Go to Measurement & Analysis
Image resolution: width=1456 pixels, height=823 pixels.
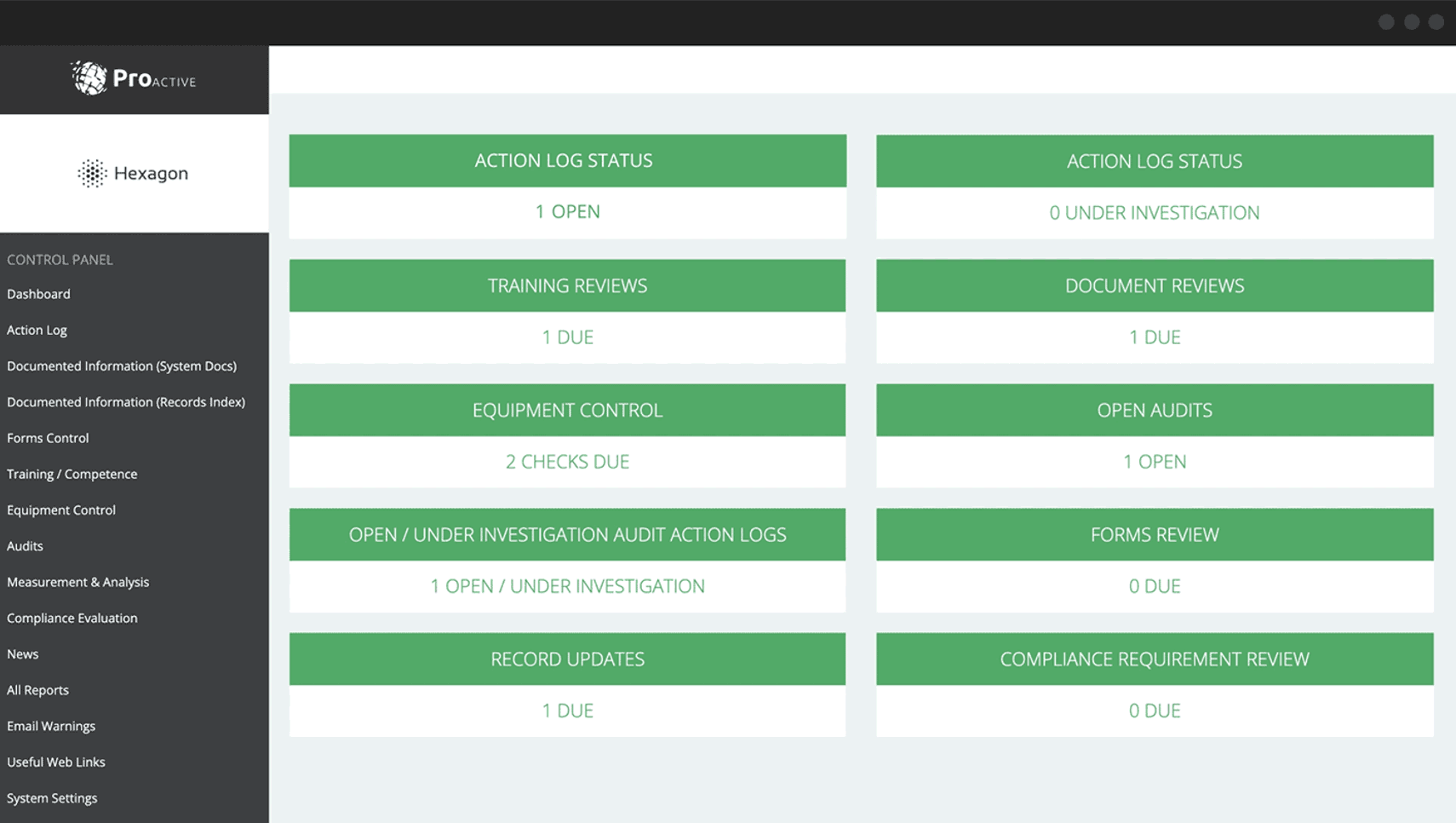pyautogui.click(x=77, y=582)
